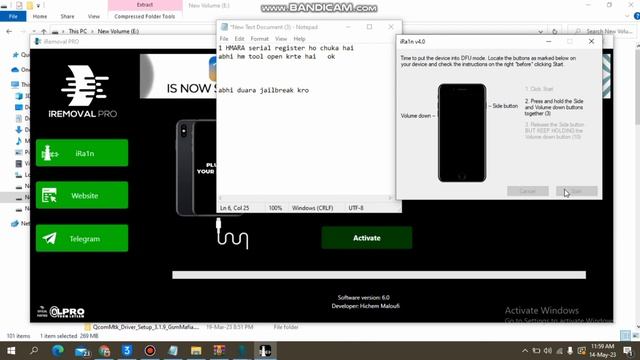Select the Music folder icon in sidebar
Screen dimensions: 640x360
[19, 141]
